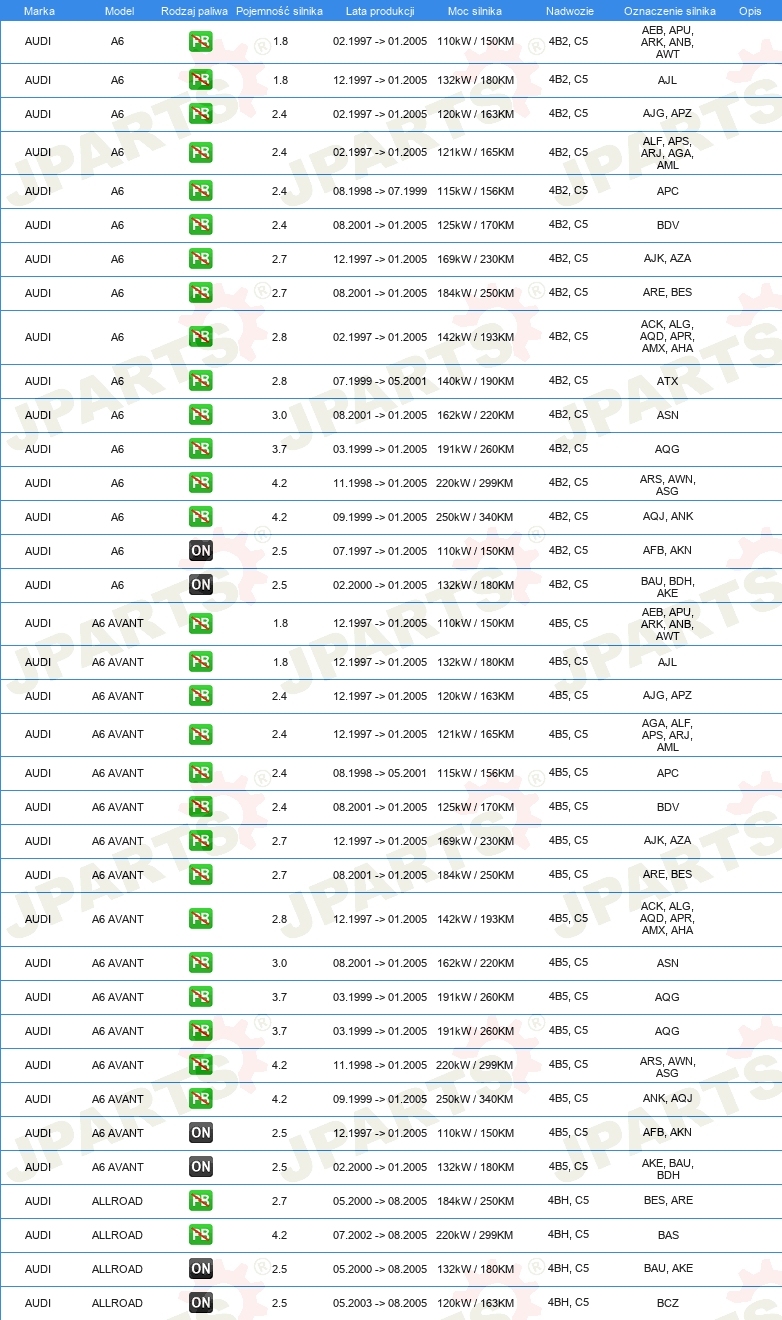The image size is (782, 1320).
Task: Click the diesel ON icon for A6 AVANT AFB, AKN
Action: (x=201, y=1133)
